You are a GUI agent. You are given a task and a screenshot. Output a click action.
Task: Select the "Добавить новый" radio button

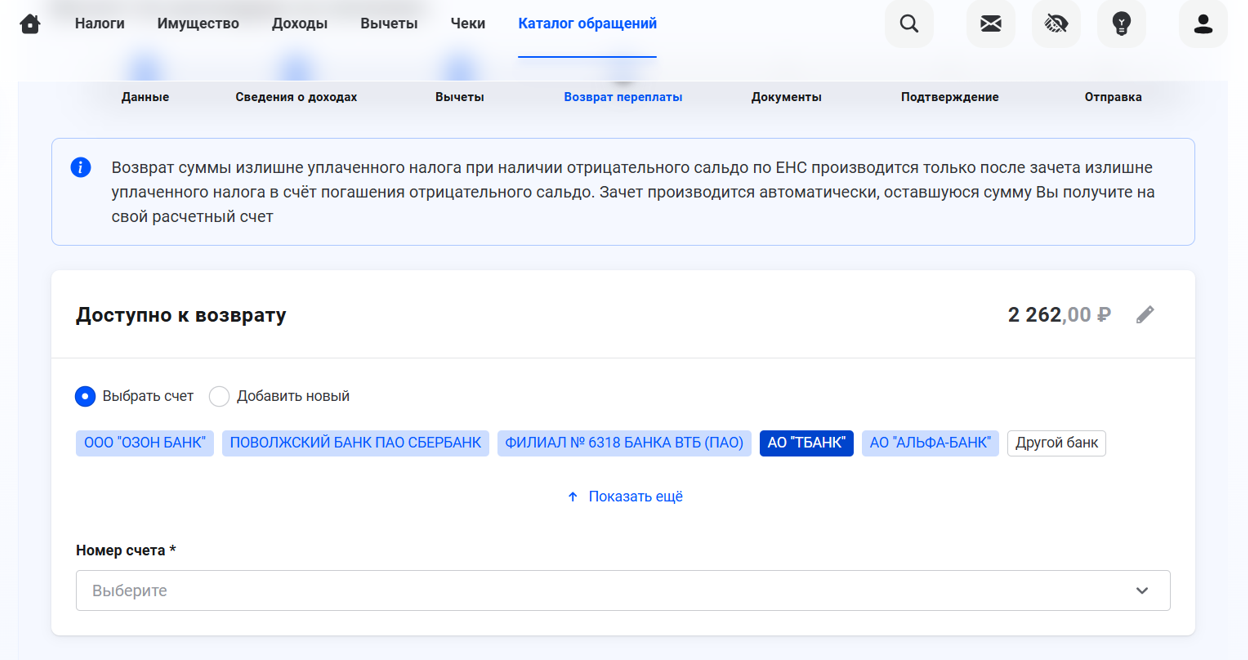pos(219,396)
